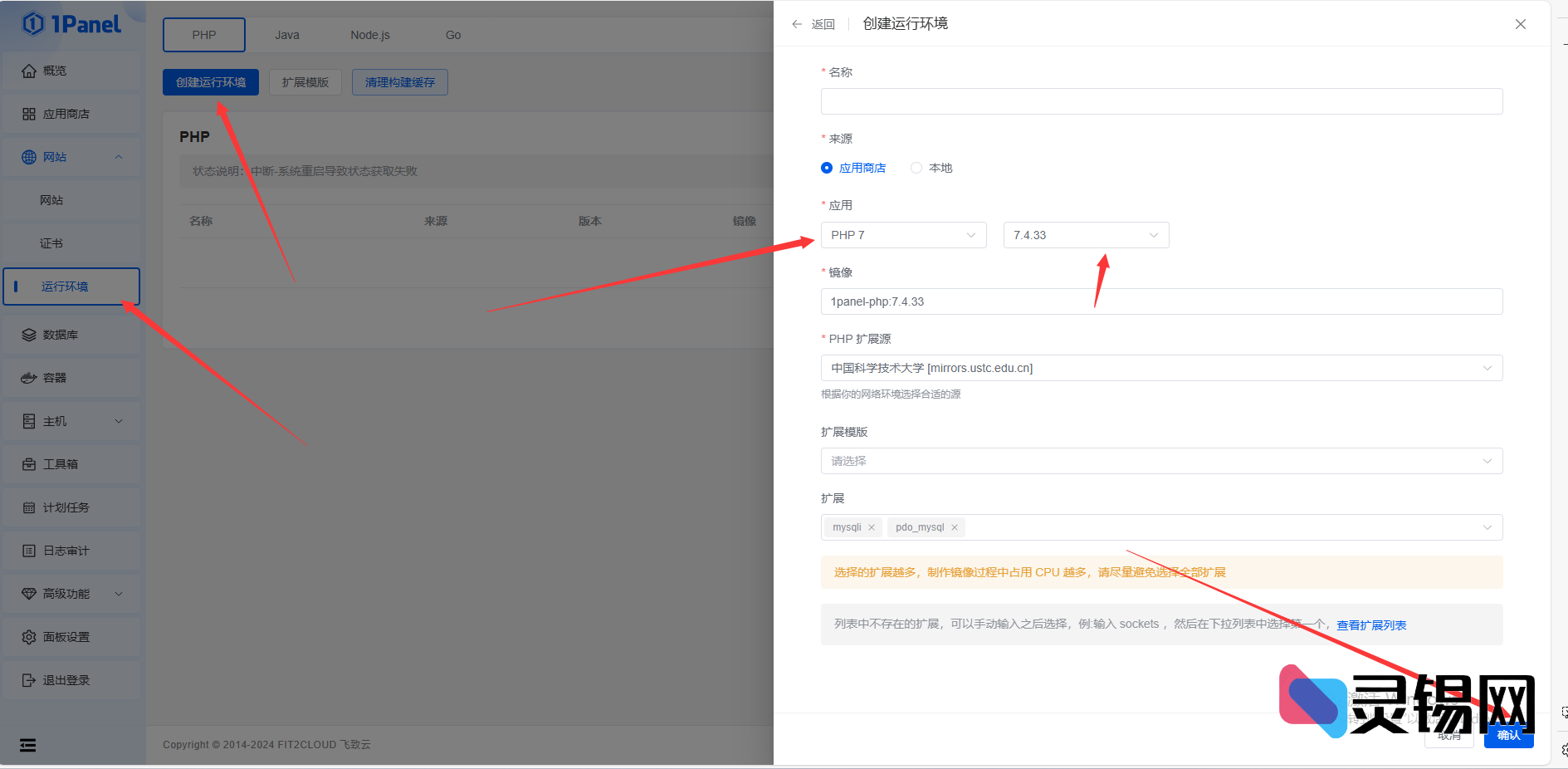Collapse the sidebar with the hamburger icon

pyautogui.click(x=28, y=746)
